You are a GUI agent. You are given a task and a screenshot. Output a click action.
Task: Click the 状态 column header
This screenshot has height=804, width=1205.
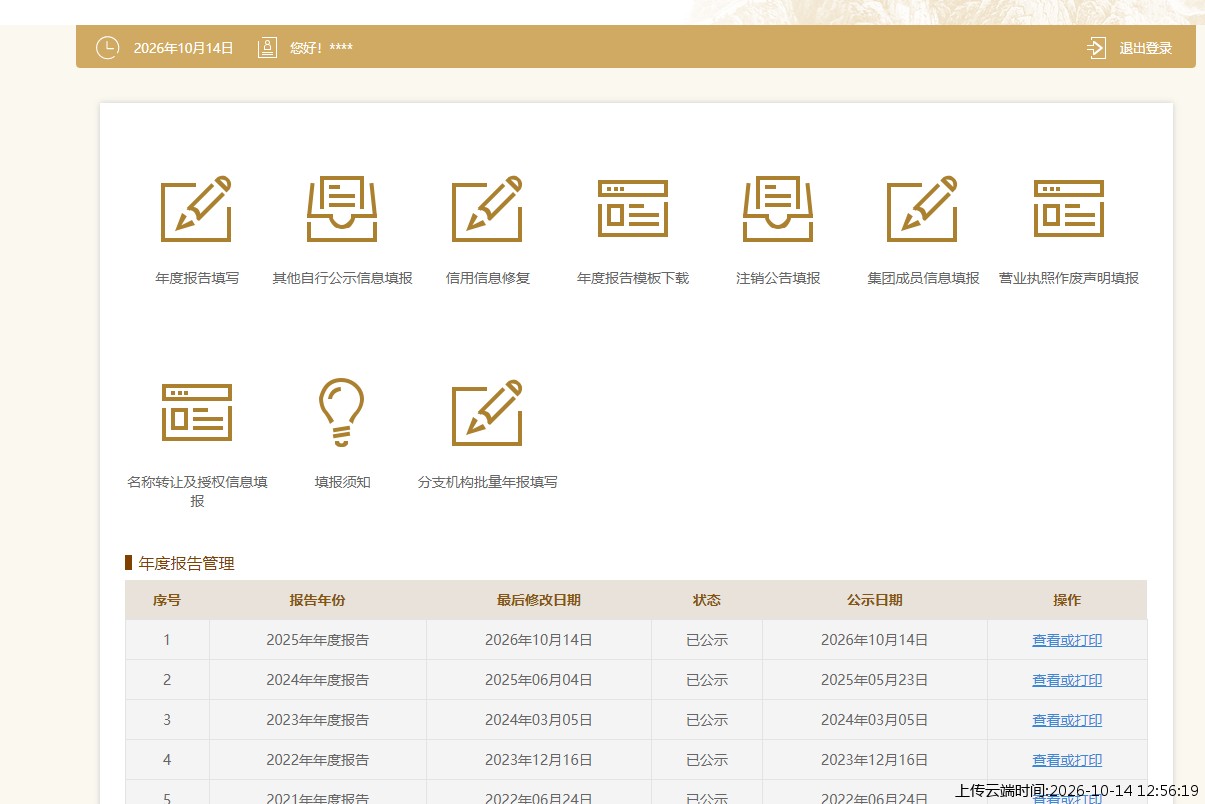707,600
